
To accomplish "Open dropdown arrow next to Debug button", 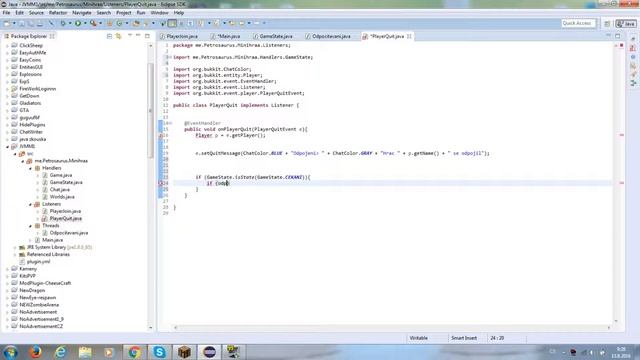I will coord(70,23).
